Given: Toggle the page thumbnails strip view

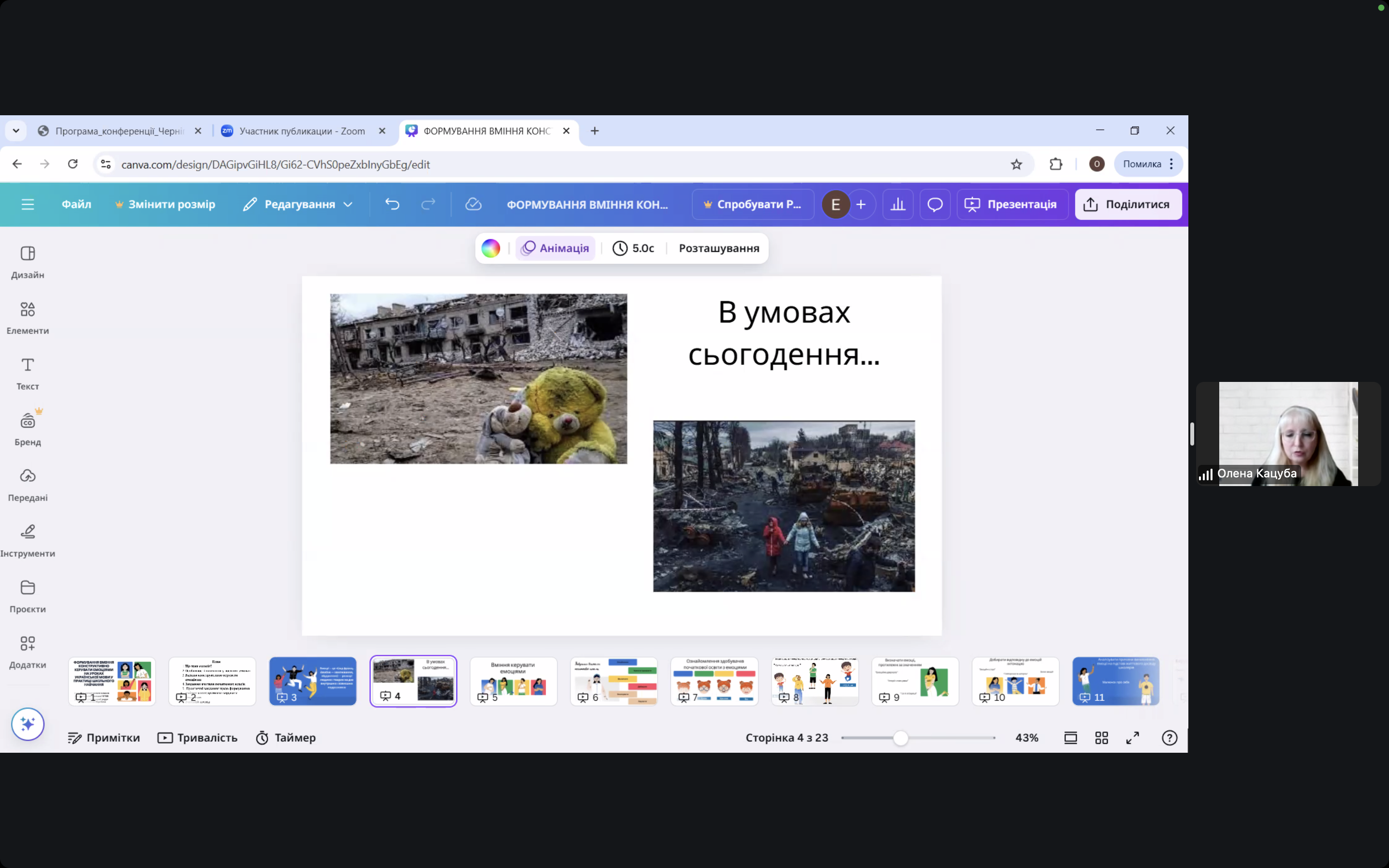Looking at the screenshot, I should (1071, 738).
